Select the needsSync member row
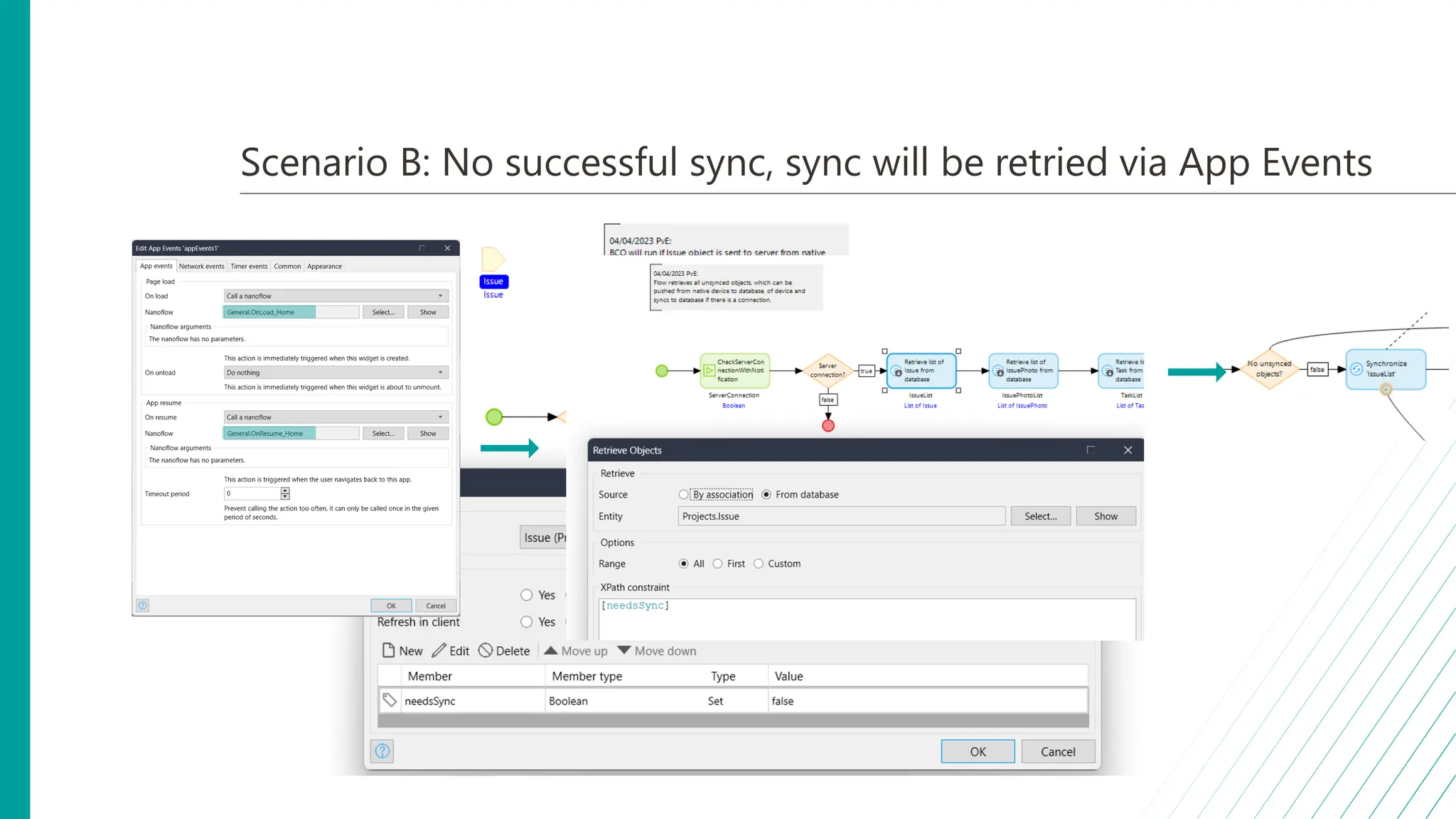This screenshot has width=1456, height=819. pyautogui.click(x=733, y=701)
